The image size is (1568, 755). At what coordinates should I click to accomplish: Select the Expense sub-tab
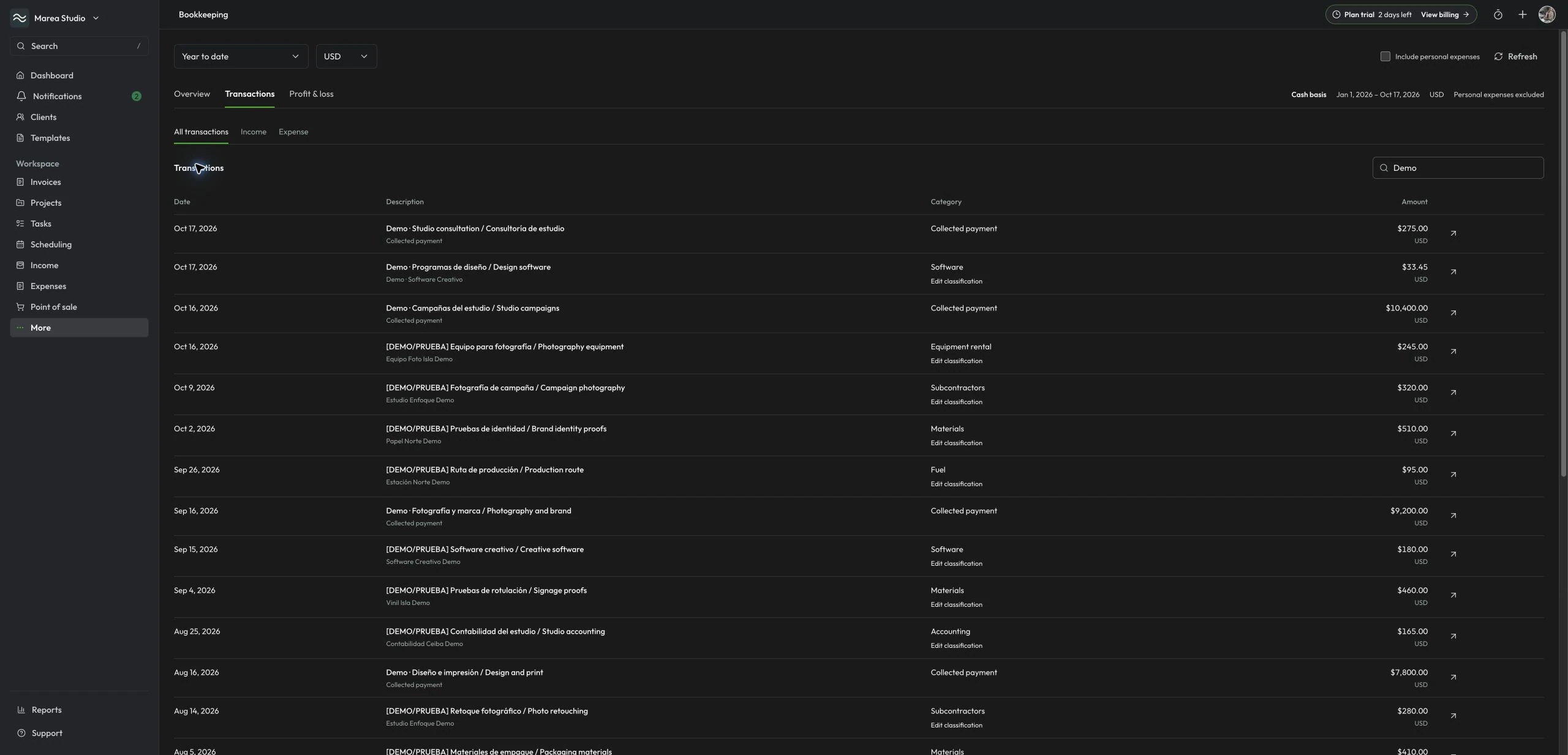pyautogui.click(x=293, y=132)
